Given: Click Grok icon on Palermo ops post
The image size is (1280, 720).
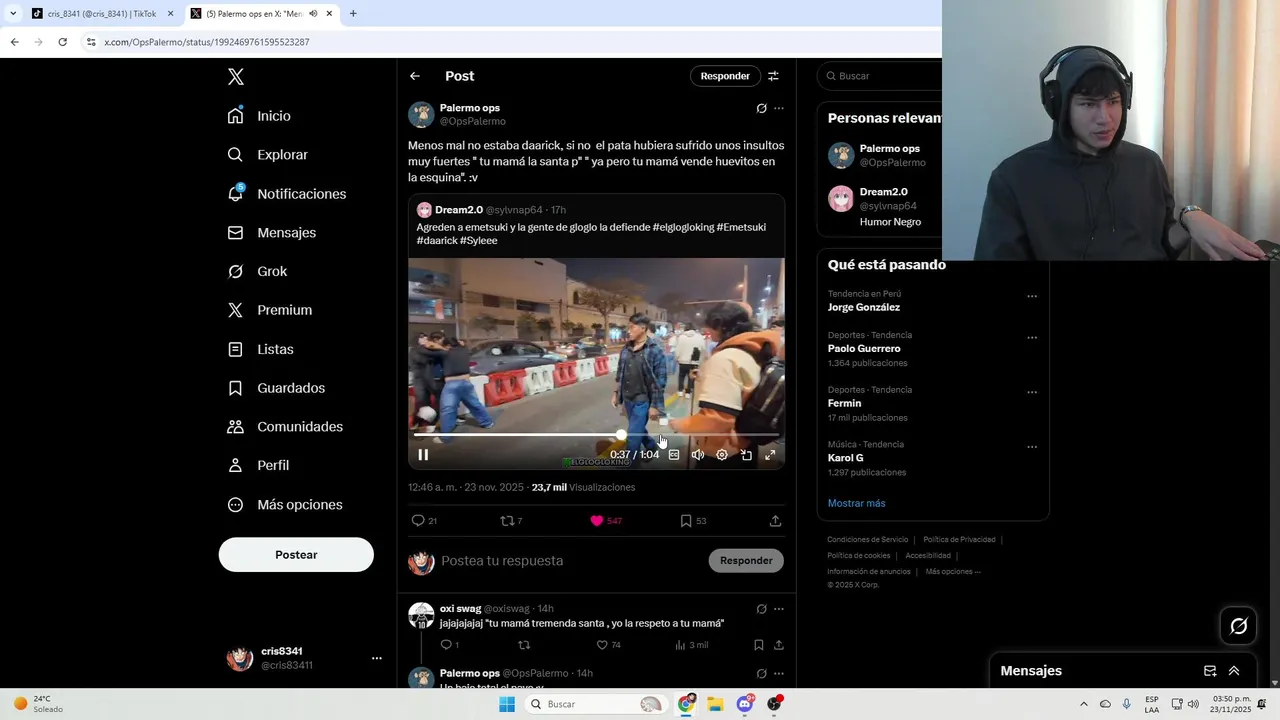Looking at the screenshot, I should [761, 108].
